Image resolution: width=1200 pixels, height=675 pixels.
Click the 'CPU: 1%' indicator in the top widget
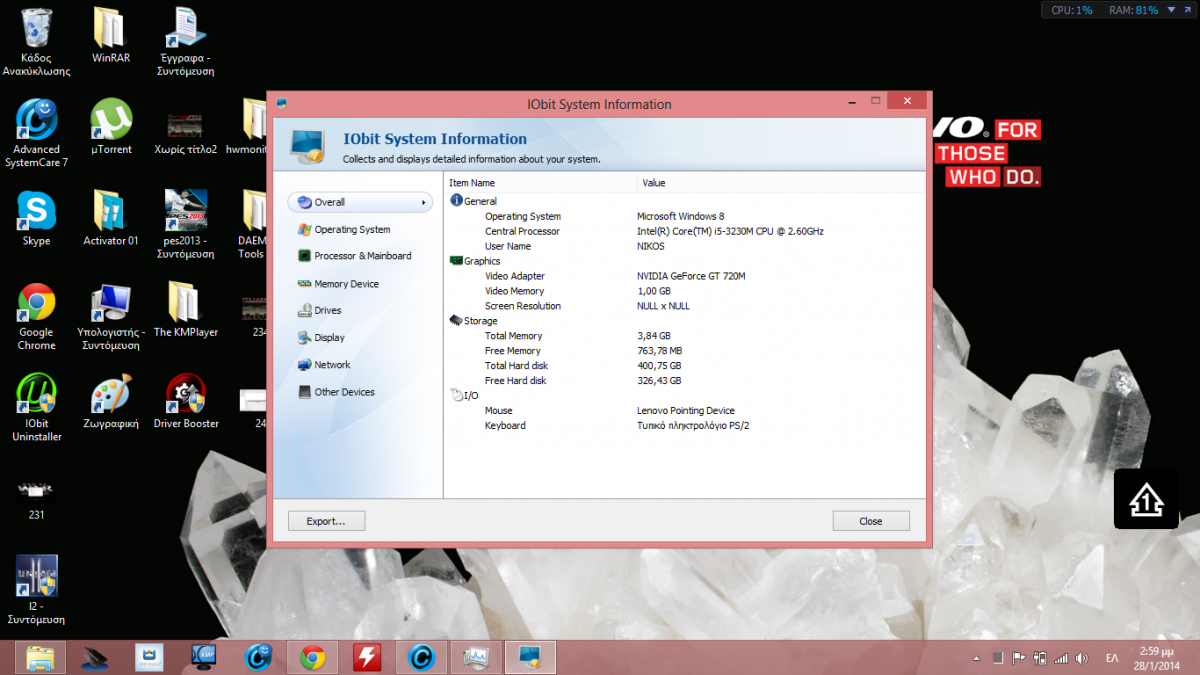(x=1071, y=10)
